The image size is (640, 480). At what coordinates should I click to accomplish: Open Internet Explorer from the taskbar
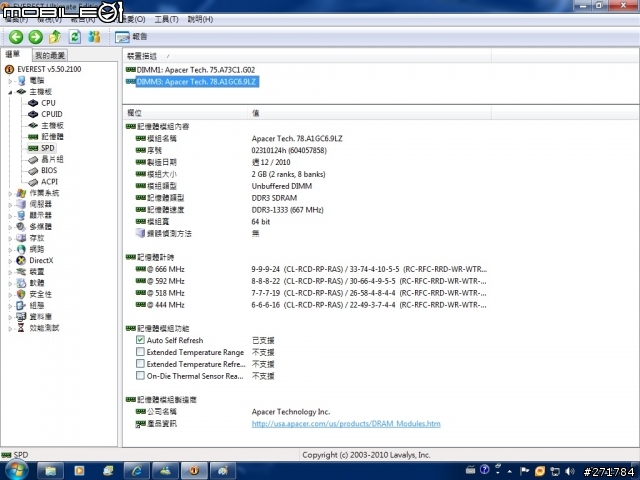[x=136, y=471]
